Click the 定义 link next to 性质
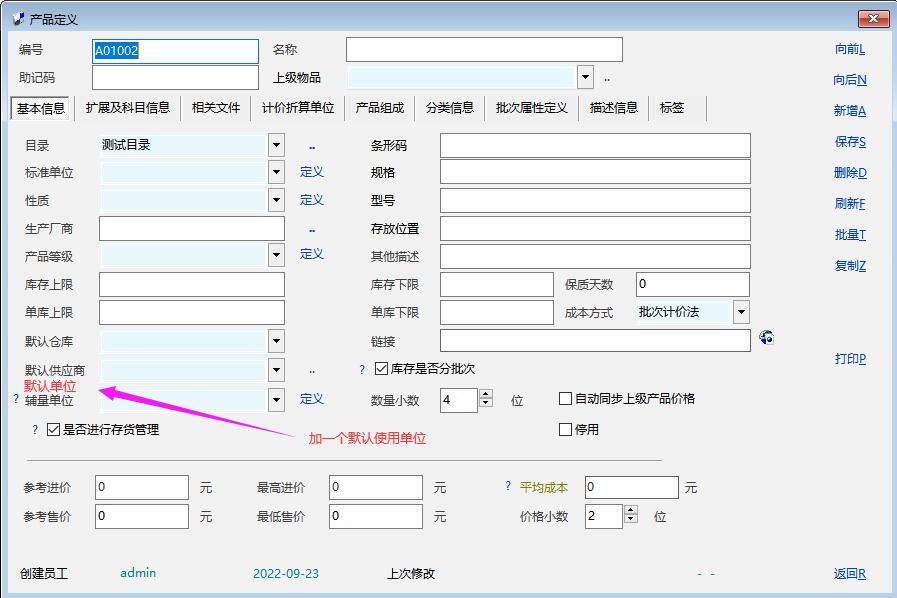 (x=312, y=200)
